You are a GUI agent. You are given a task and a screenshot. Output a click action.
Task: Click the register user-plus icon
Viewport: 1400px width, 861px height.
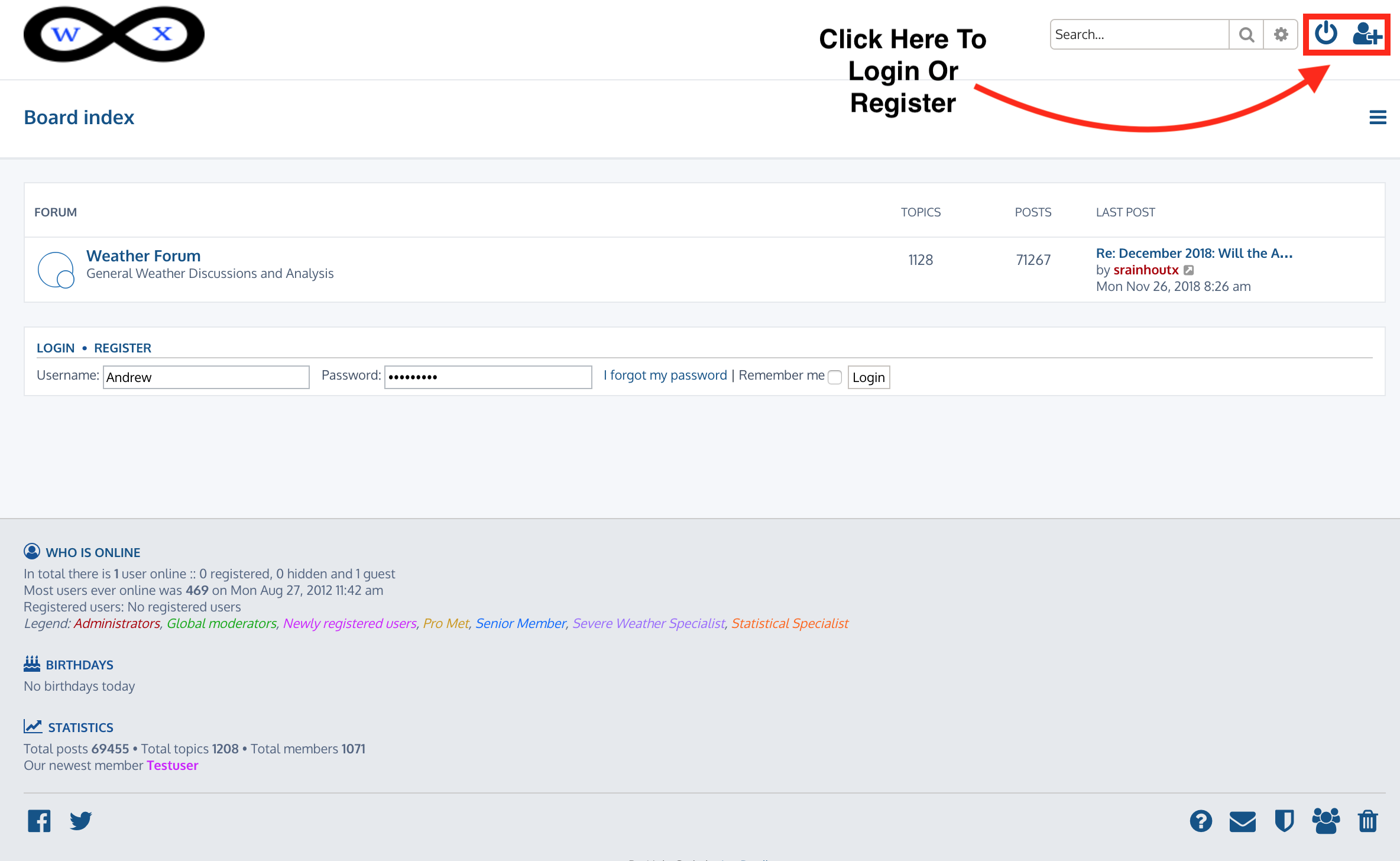[1367, 34]
